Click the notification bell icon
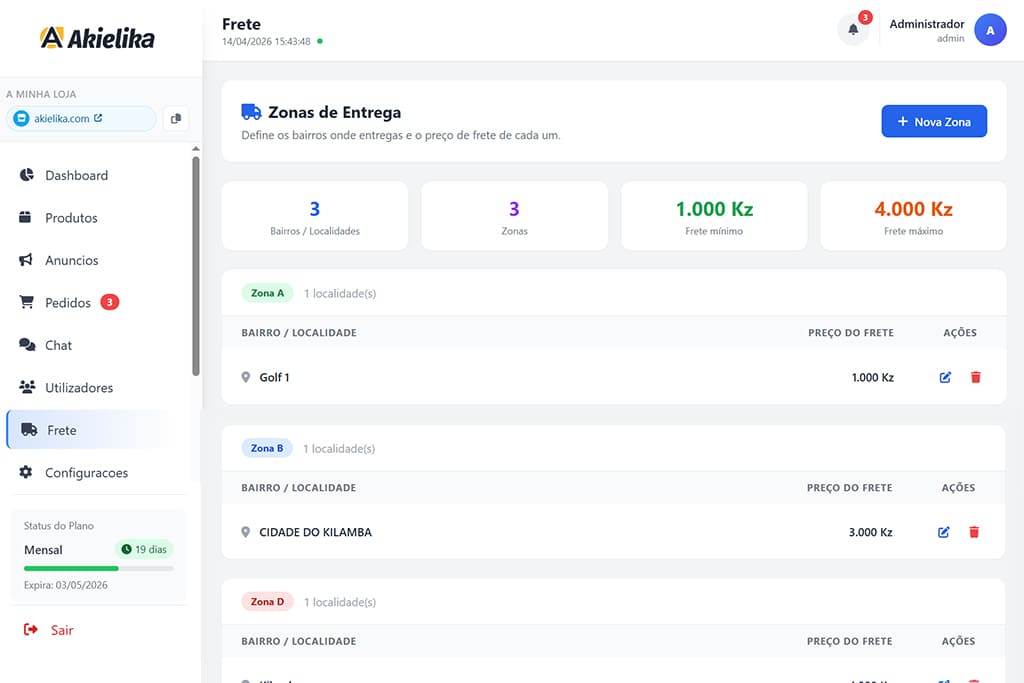The height and width of the screenshot is (683, 1024). [853, 30]
